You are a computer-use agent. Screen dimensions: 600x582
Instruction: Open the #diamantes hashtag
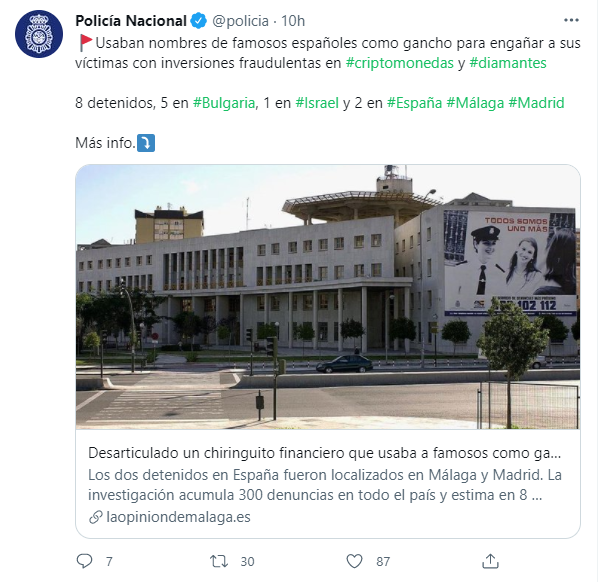(x=508, y=63)
